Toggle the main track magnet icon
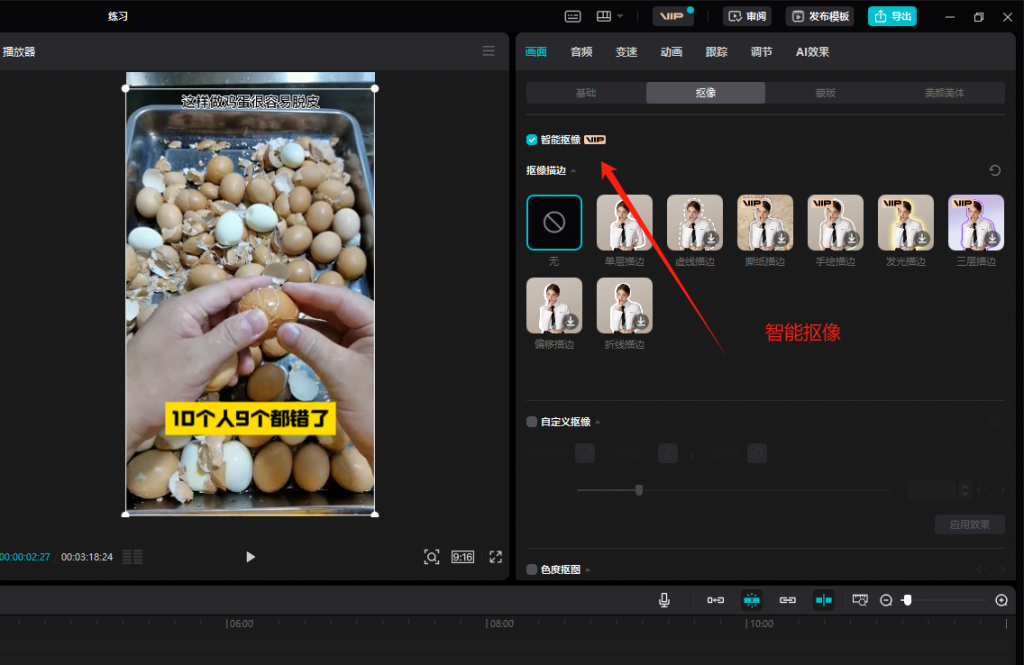The image size is (1024, 665). click(x=716, y=600)
